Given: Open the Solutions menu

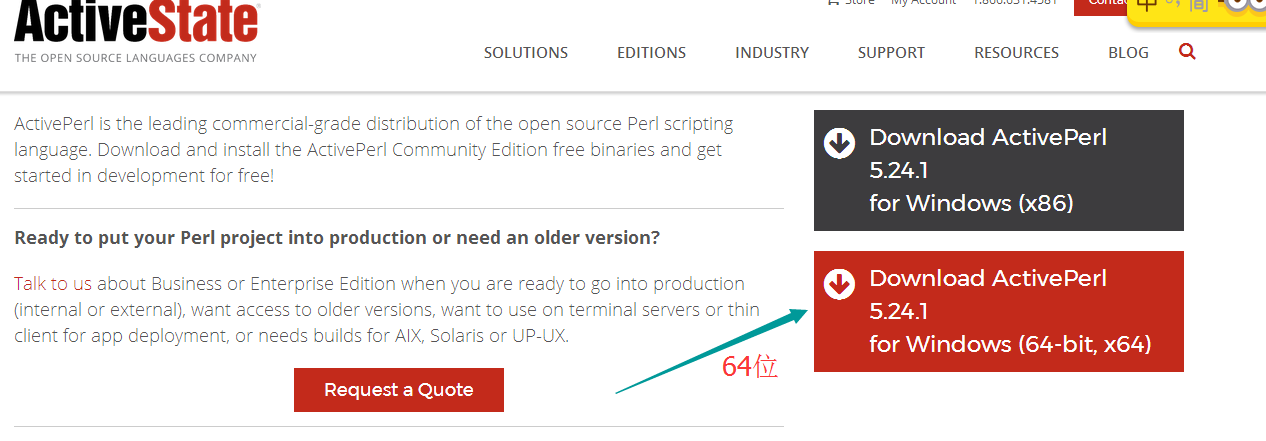Looking at the screenshot, I should tap(525, 53).
